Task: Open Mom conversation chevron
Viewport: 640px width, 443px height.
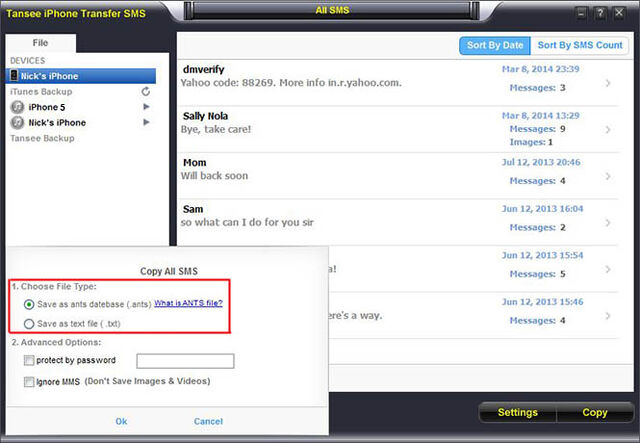Action: (x=608, y=176)
